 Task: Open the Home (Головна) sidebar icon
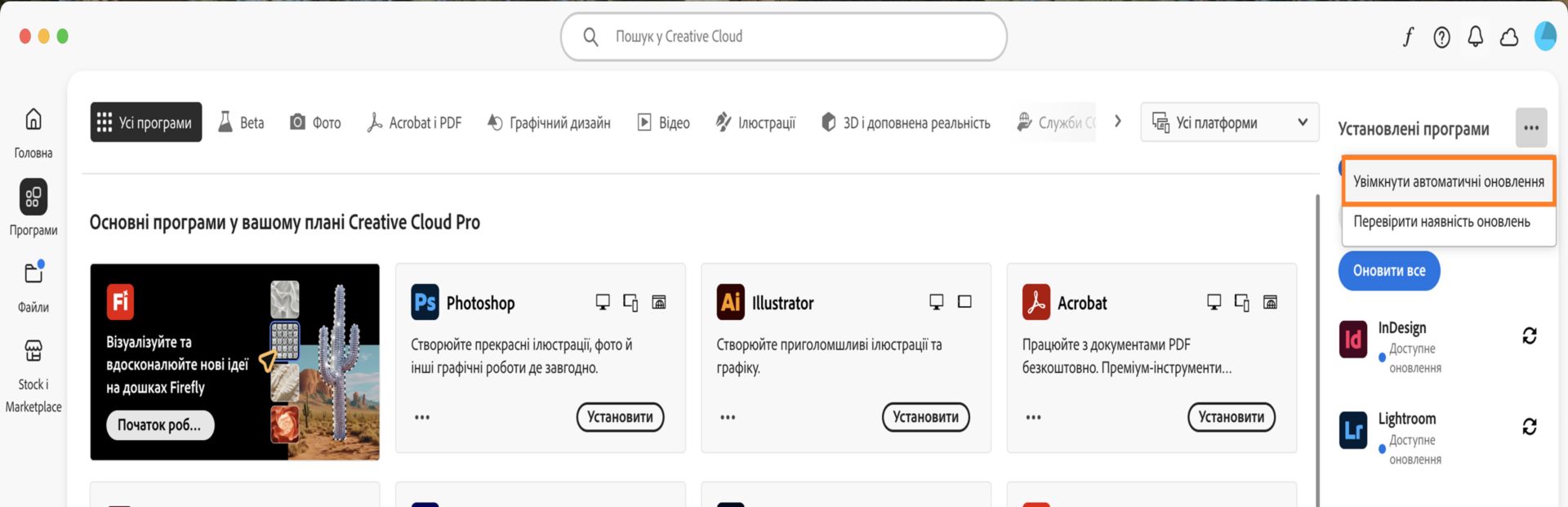coord(33,120)
